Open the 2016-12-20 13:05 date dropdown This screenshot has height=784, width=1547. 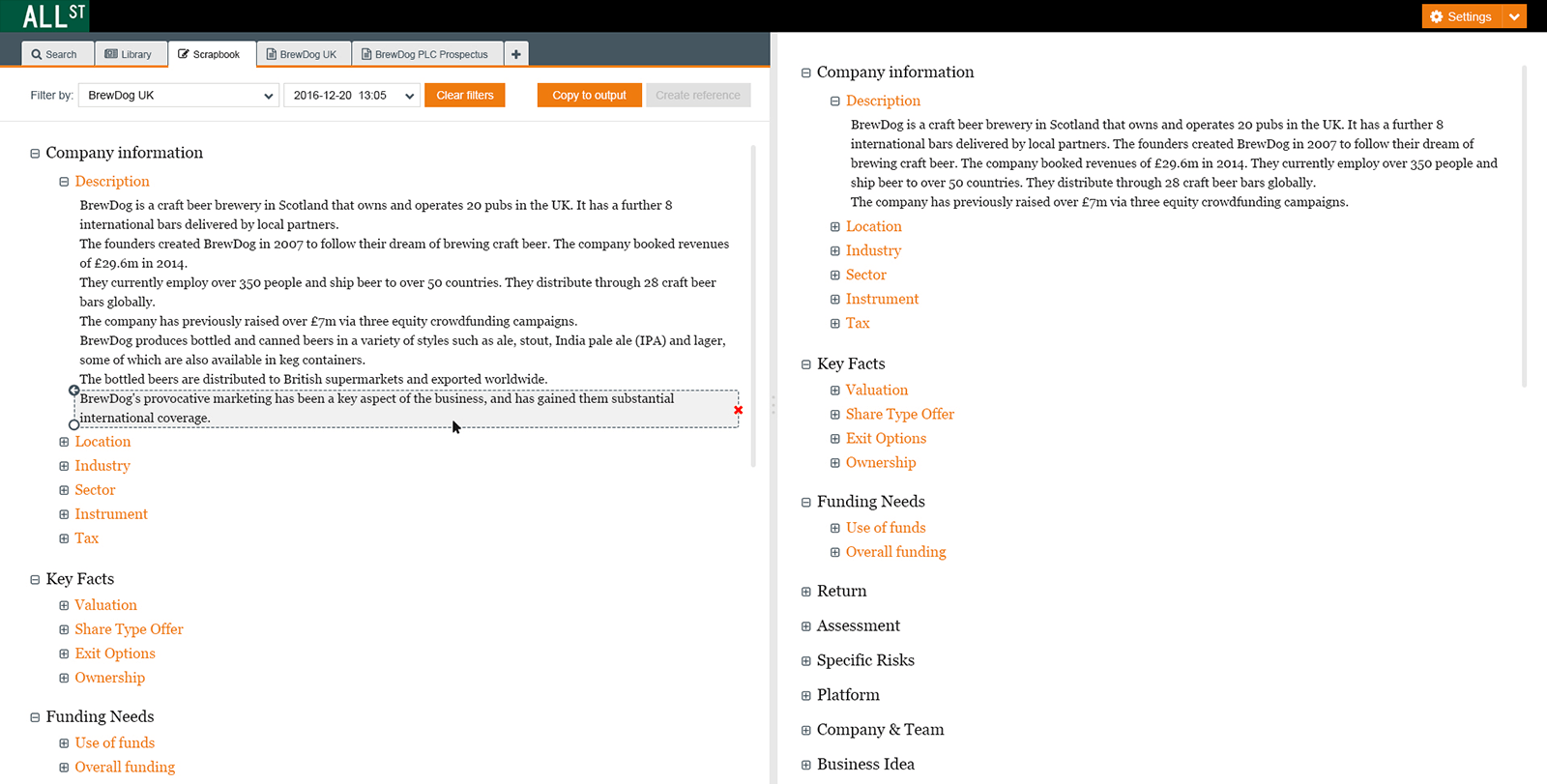pos(352,95)
